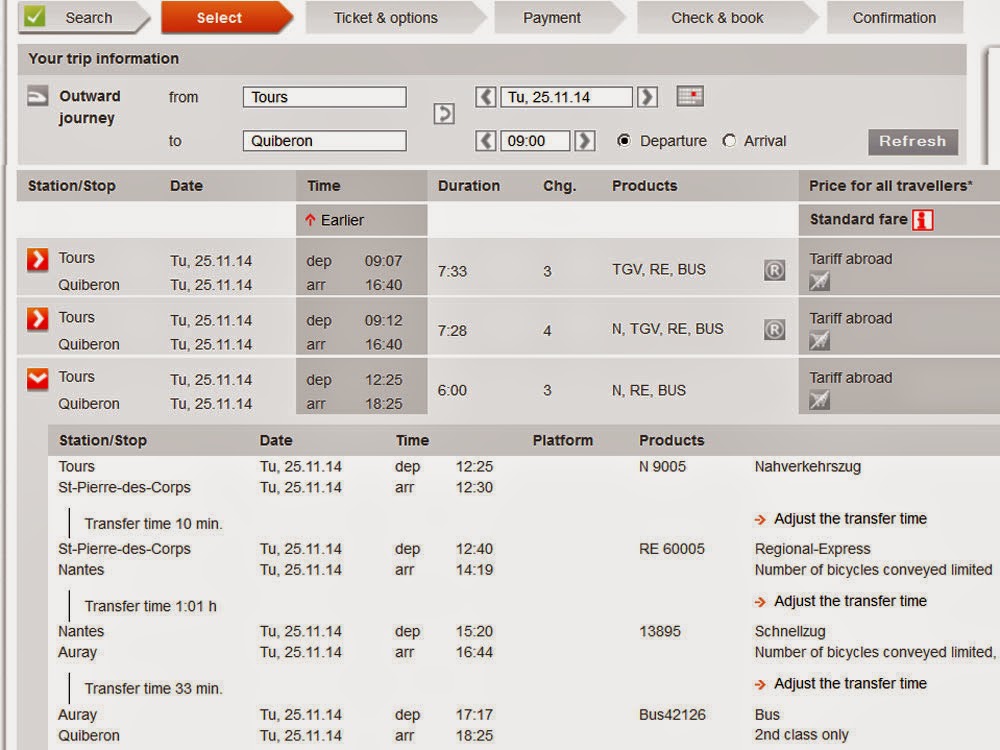Select the Arrival radio button

tap(729, 140)
